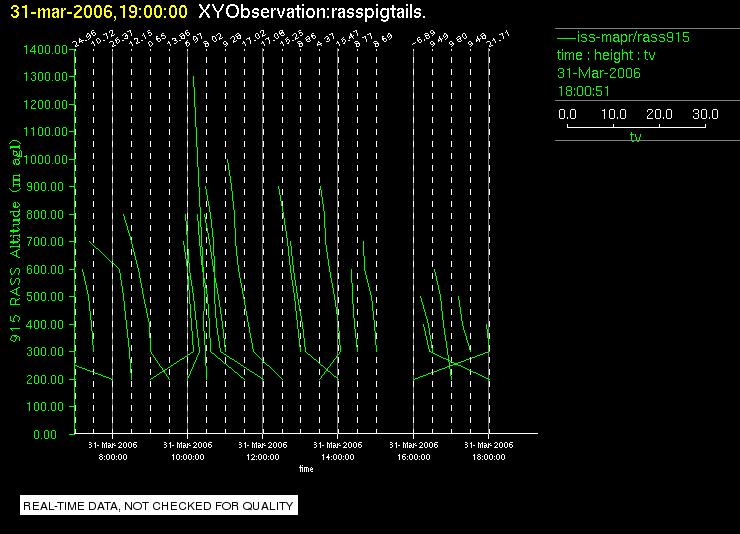Click the yellow timestamp 31-mar-2006,19:00:00
This screenshot has height=534, width=740.
click(99, 12)
